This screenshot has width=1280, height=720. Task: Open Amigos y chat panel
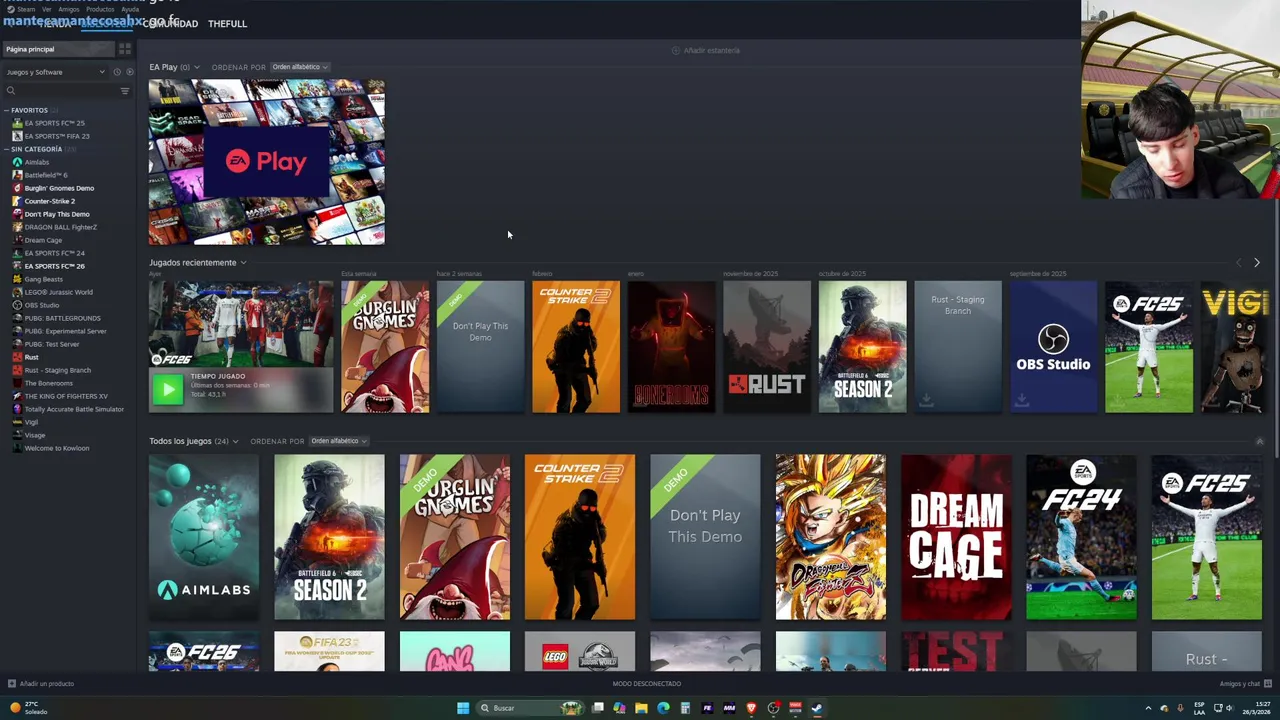tap(1245, 684)
